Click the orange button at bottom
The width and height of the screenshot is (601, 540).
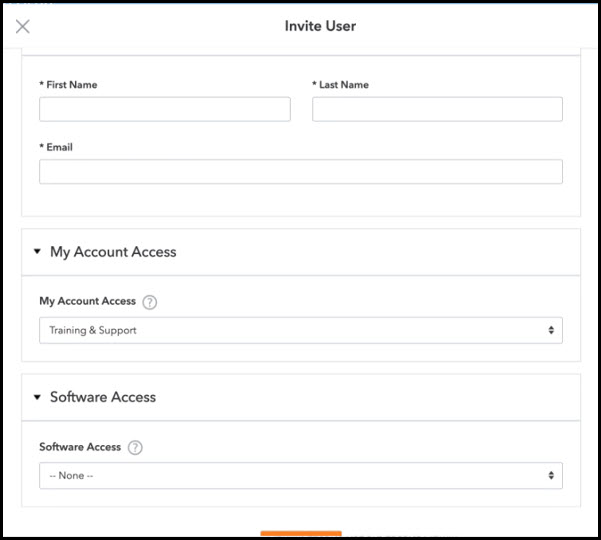(x=301, y=534)
